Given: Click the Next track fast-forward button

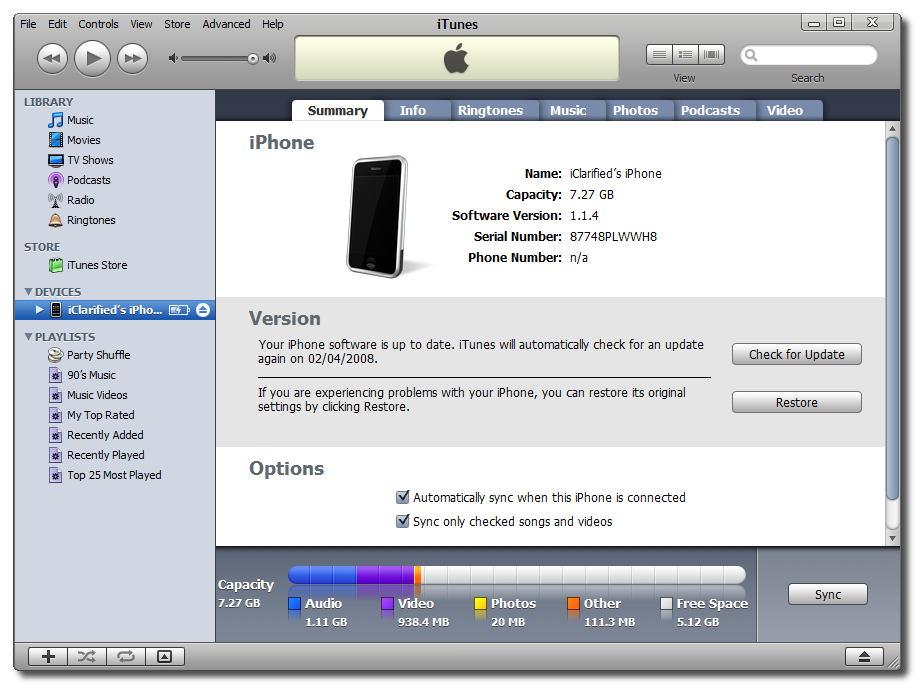Looking at the screenshot, I should 133,58.
